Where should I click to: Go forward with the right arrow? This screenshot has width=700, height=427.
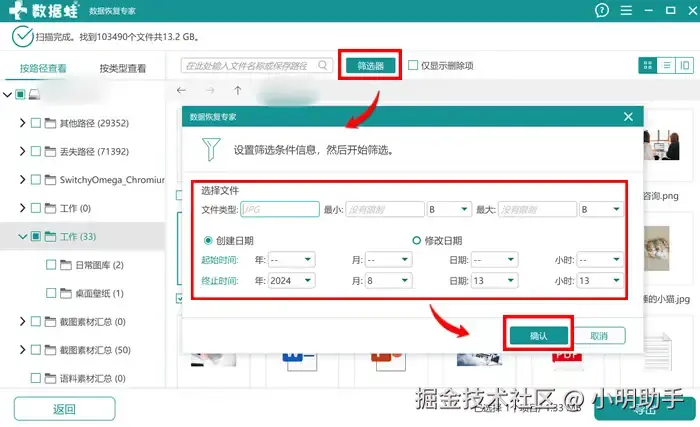(210, 90)
